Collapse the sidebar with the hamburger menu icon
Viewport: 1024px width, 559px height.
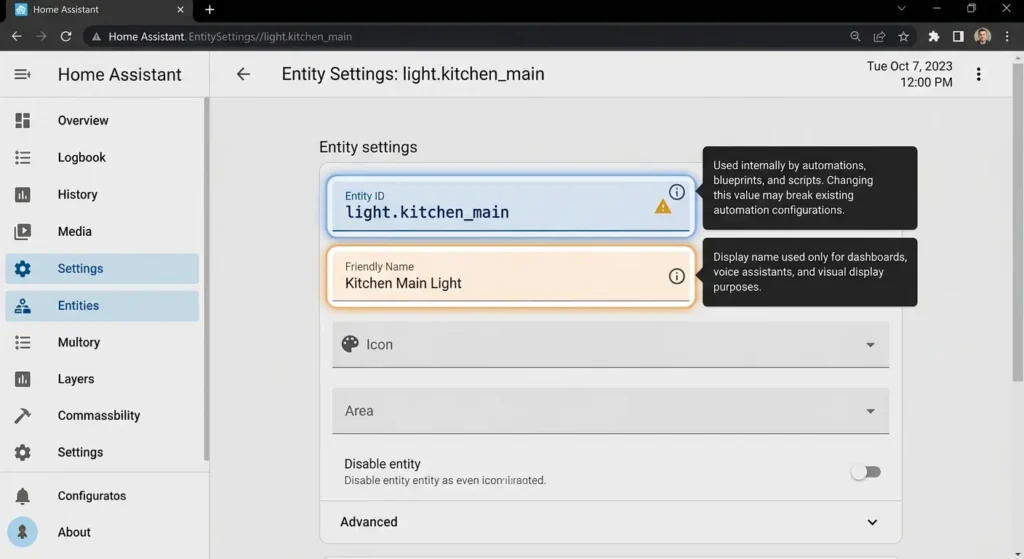point(22,74)
